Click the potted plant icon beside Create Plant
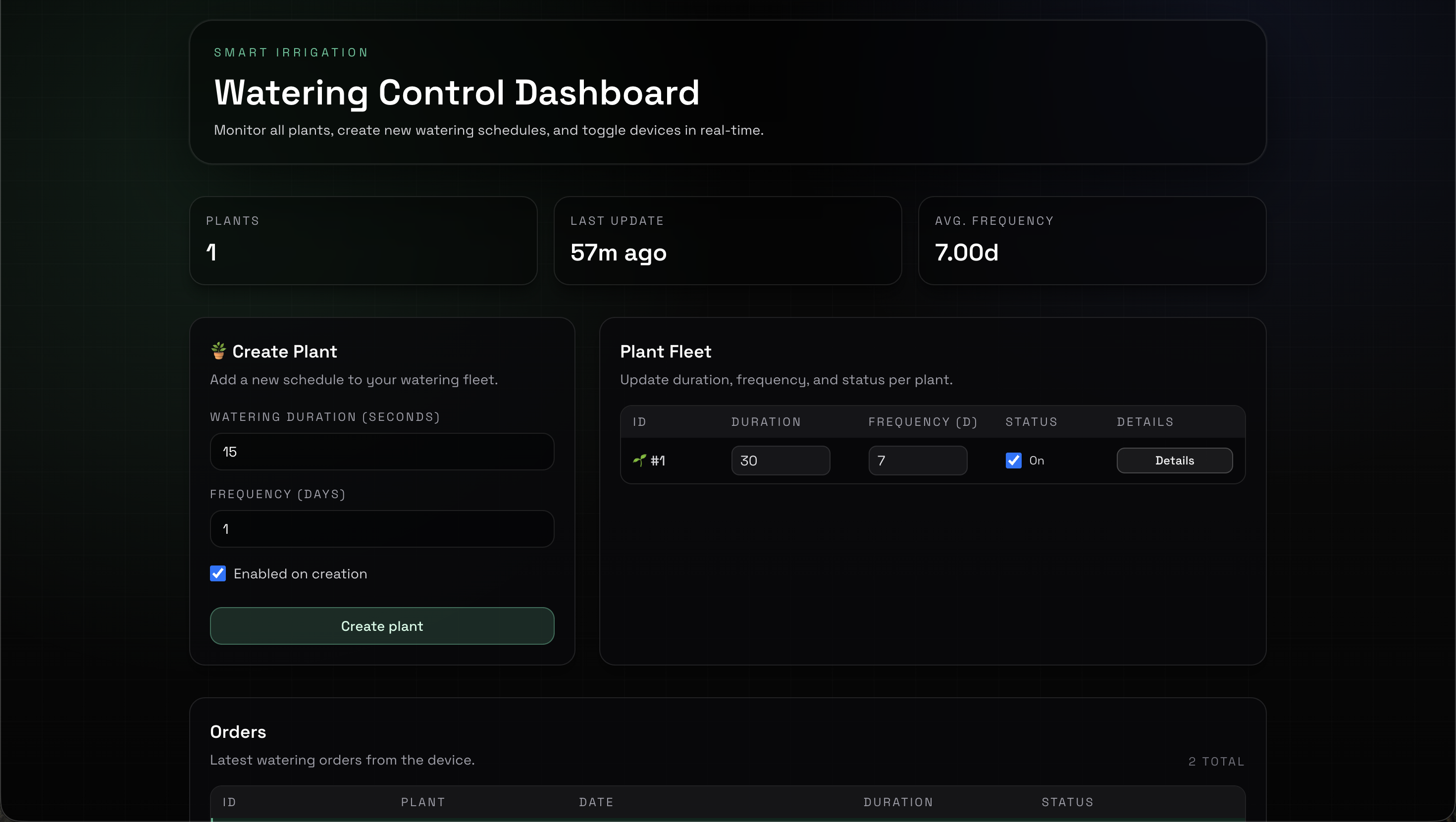This screenshot has width=1456, height=822. tap(218, 351)
